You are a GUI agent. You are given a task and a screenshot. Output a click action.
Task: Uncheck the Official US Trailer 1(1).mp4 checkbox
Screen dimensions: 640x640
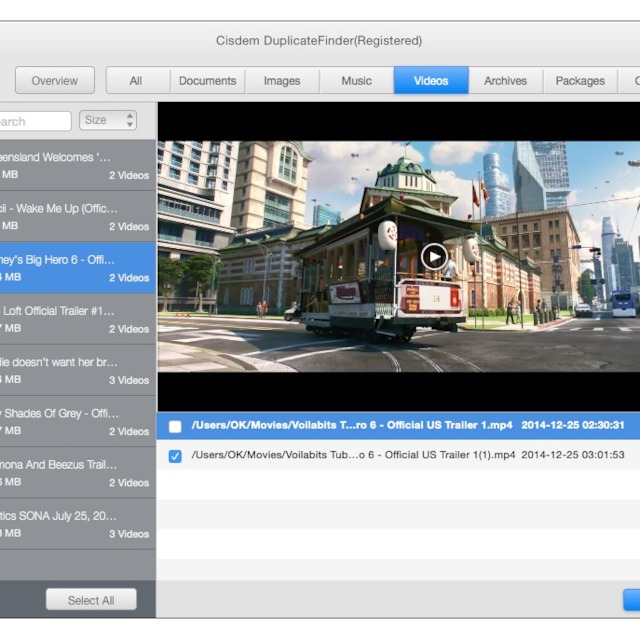(x=175, y=456)
